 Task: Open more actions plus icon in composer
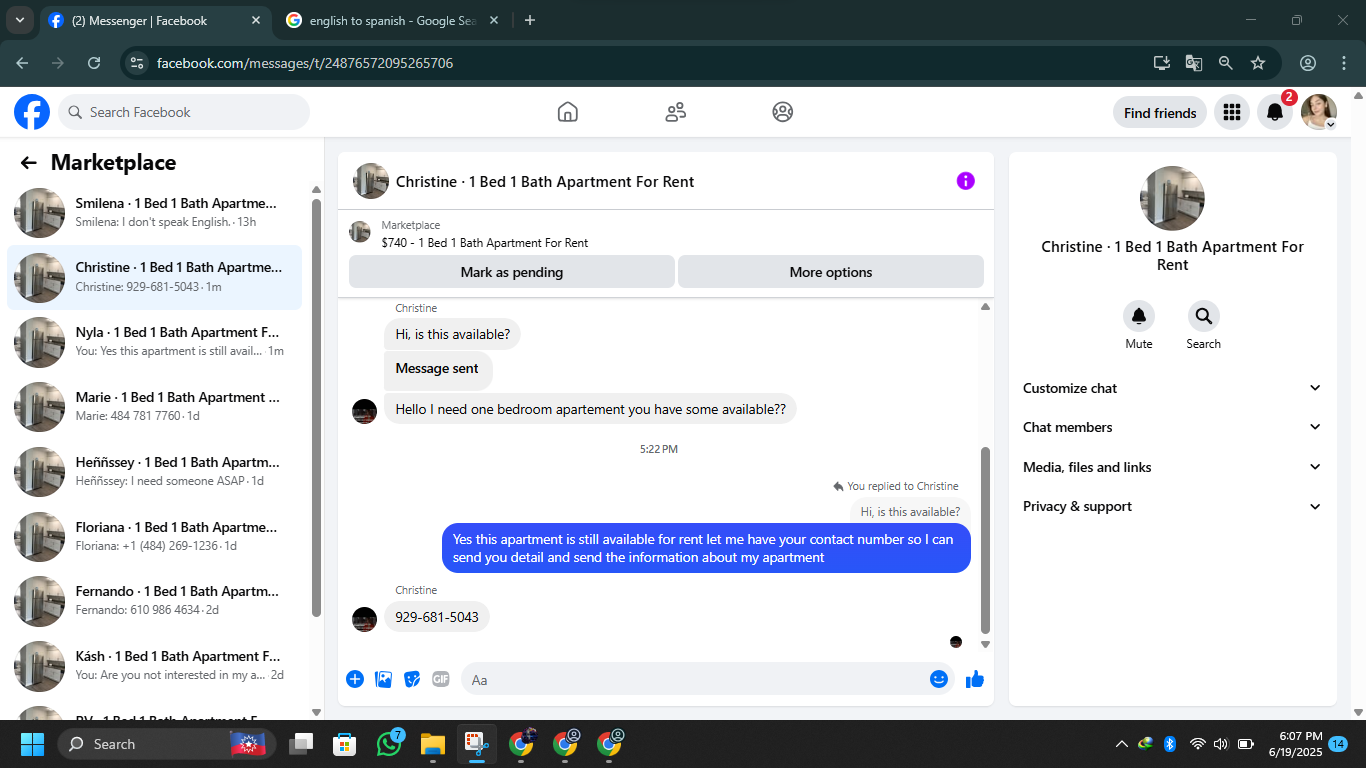(x=355, y=679)
